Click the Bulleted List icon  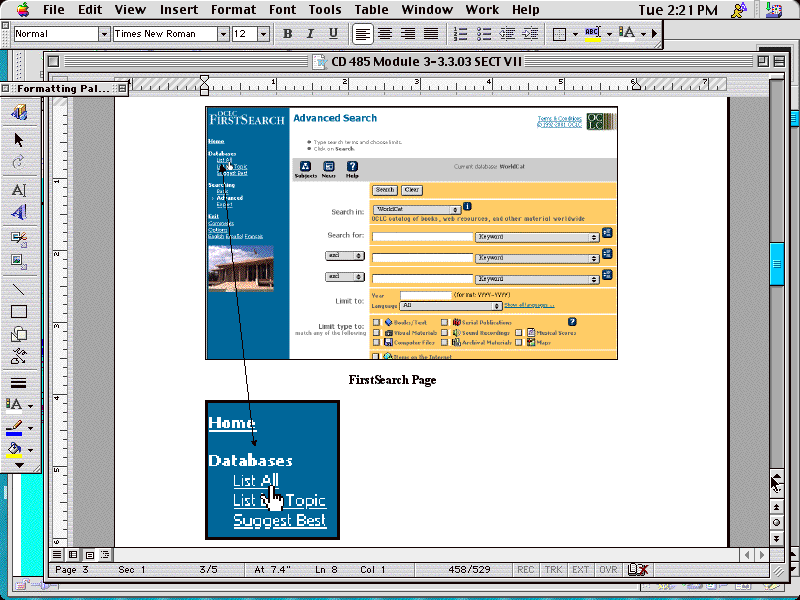coord(484,34)
